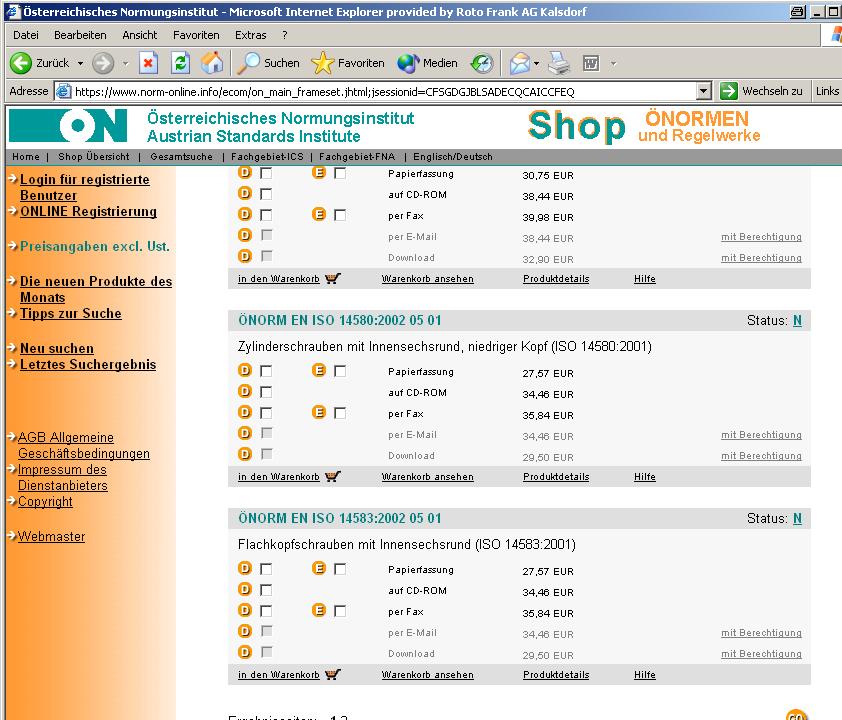Check English Papierfassung for ISO 14583
The height and width of the screenshot is (720, 842).
(340, 569)
